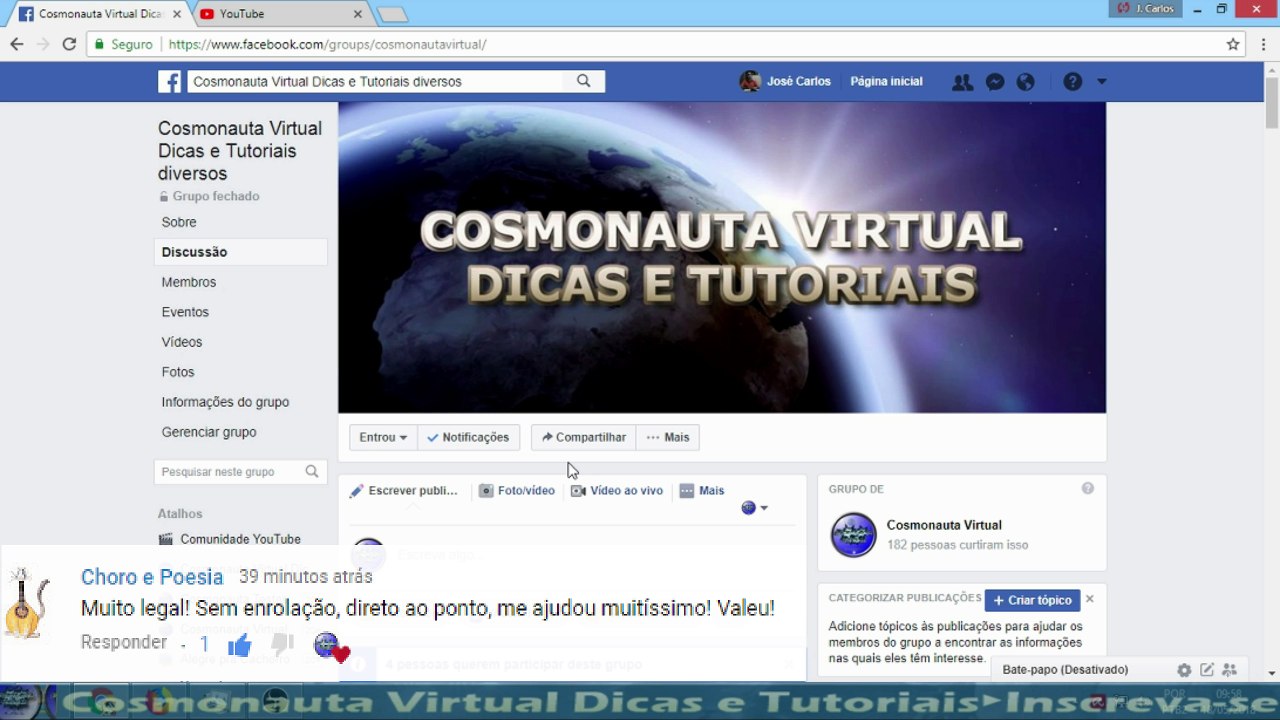Screen dimensions: 1280x720
Task: Start a Vídeo ao vivo
Action: pyautogui.click(x=617, y=491)
